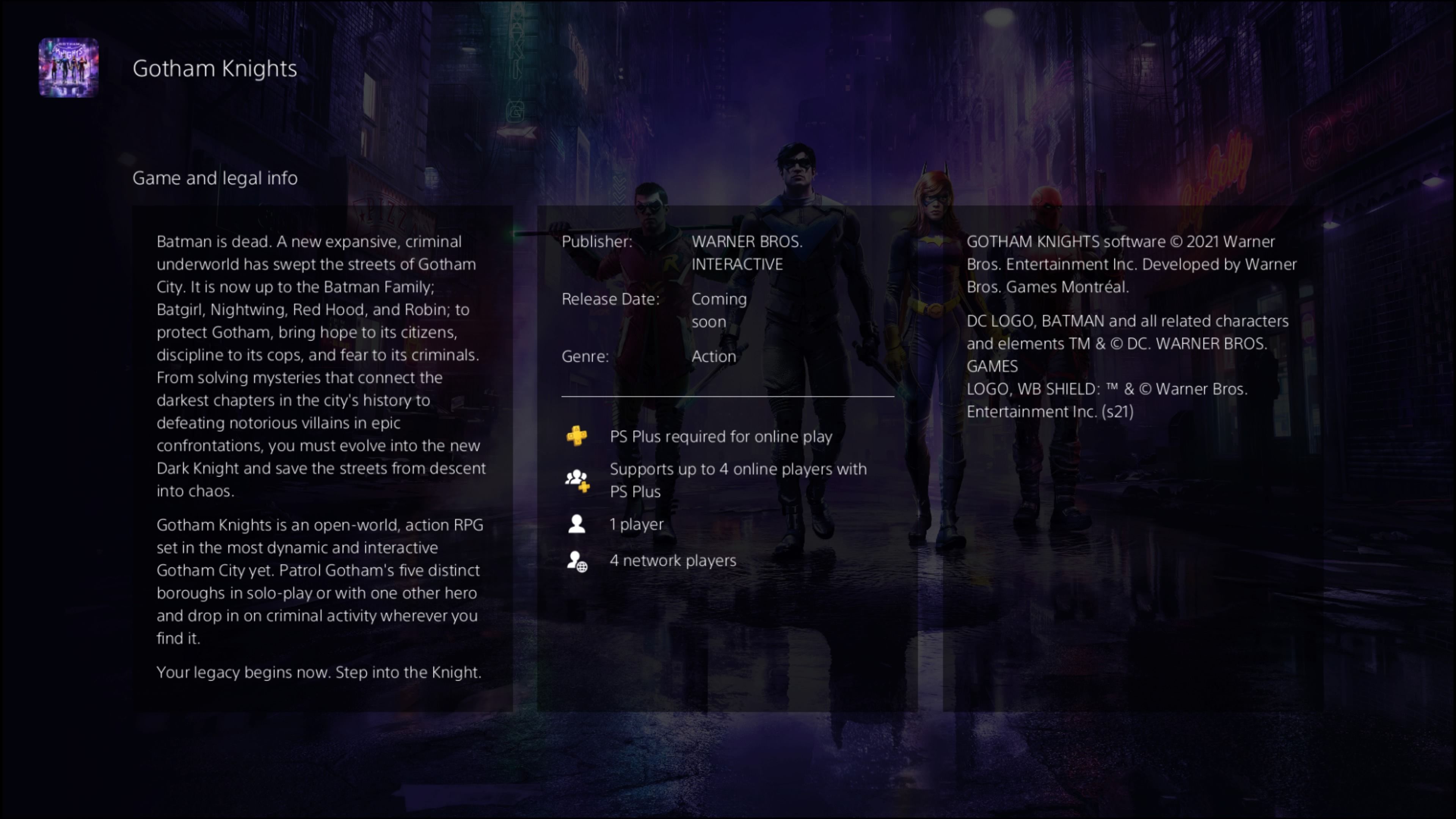Click the '4 network players' text
This screenshot has height=819, width=1456.
673,560
